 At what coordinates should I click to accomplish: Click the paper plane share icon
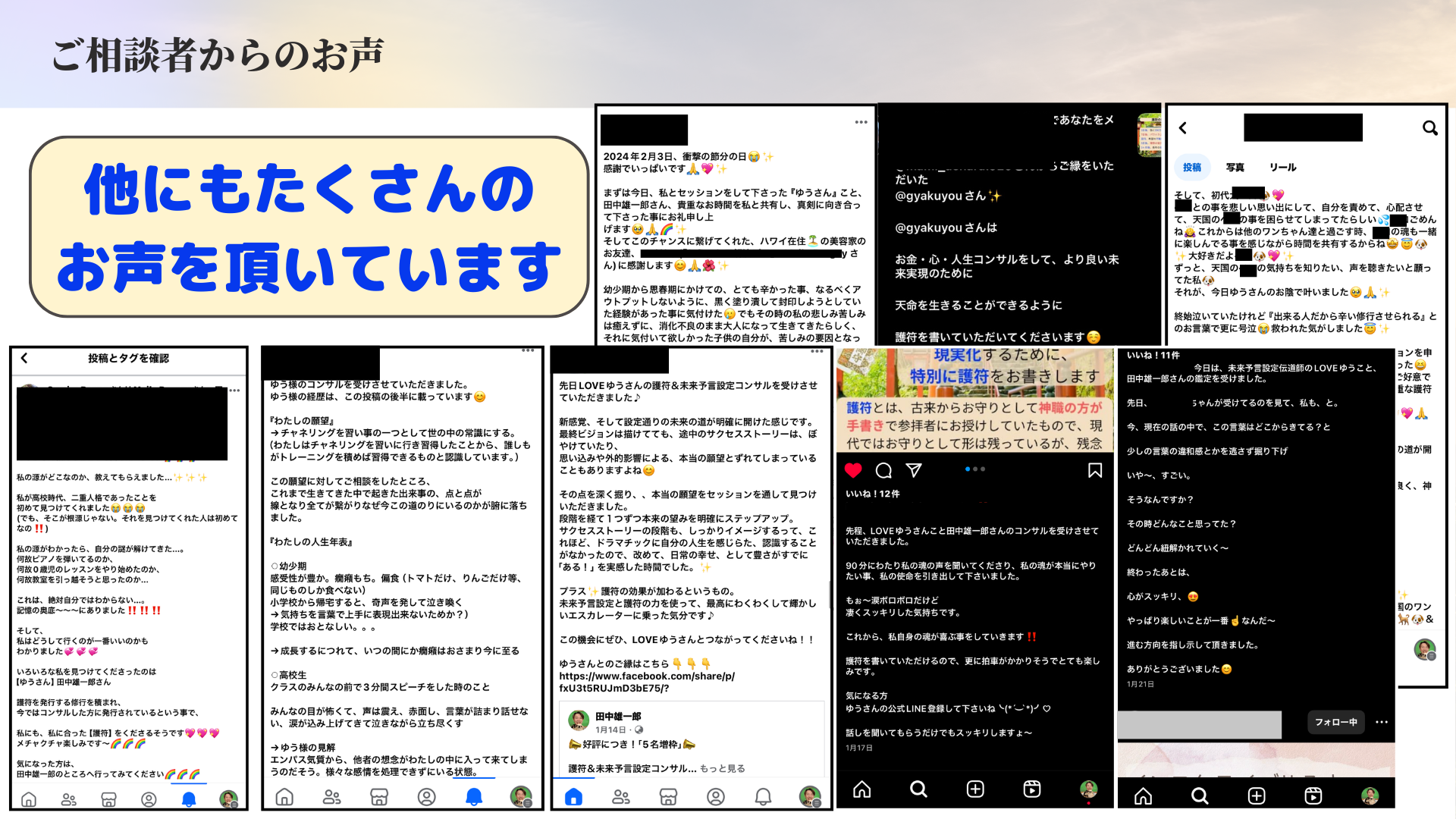[x=914, y=470]
